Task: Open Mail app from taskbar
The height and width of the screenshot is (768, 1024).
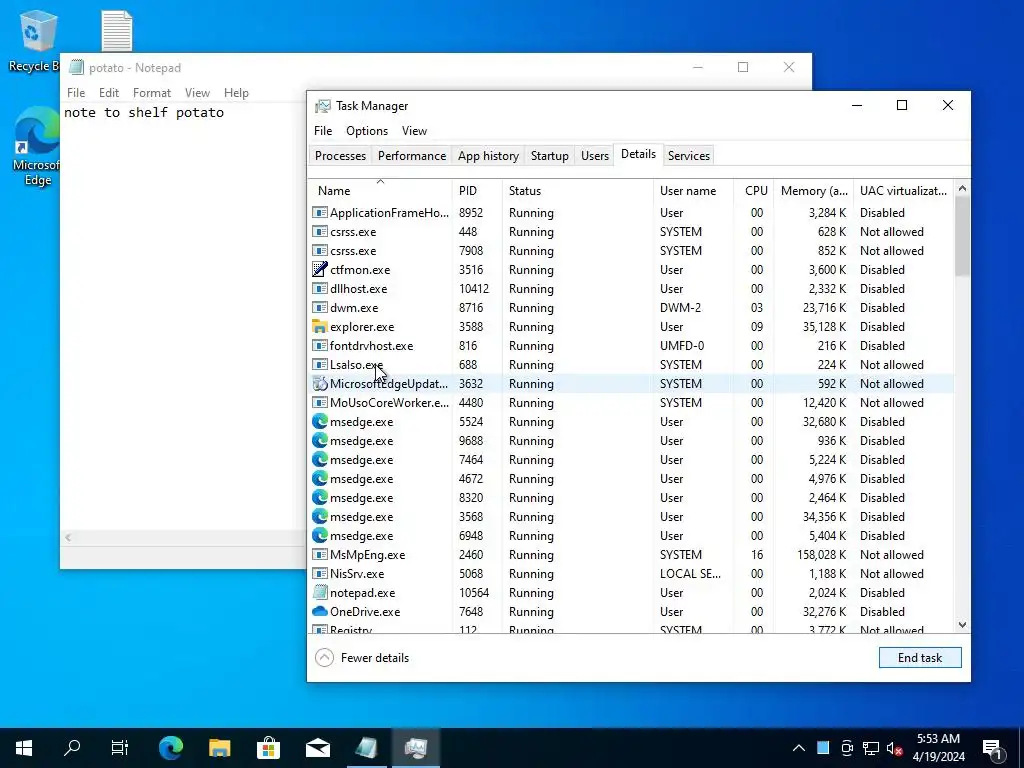Action: pos(318,748)
